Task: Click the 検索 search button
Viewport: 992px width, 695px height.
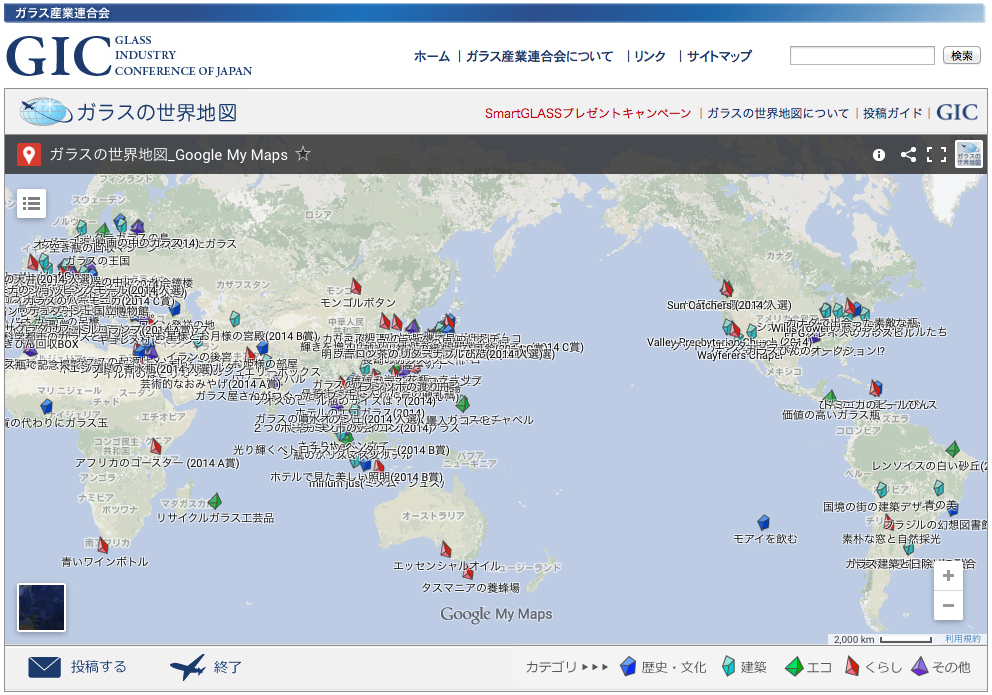Action: [x=962, y=56]
